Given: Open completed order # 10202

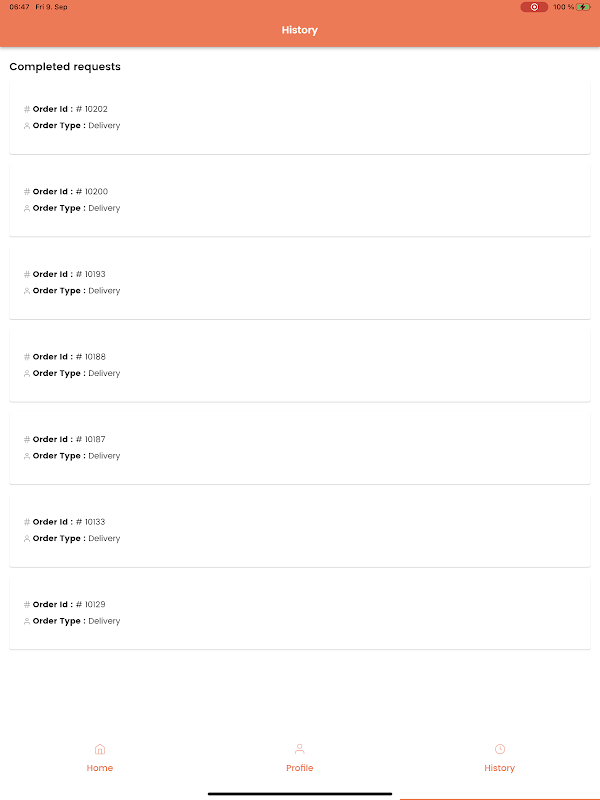Looking at the screenshot, I should [x=300, y=118].
